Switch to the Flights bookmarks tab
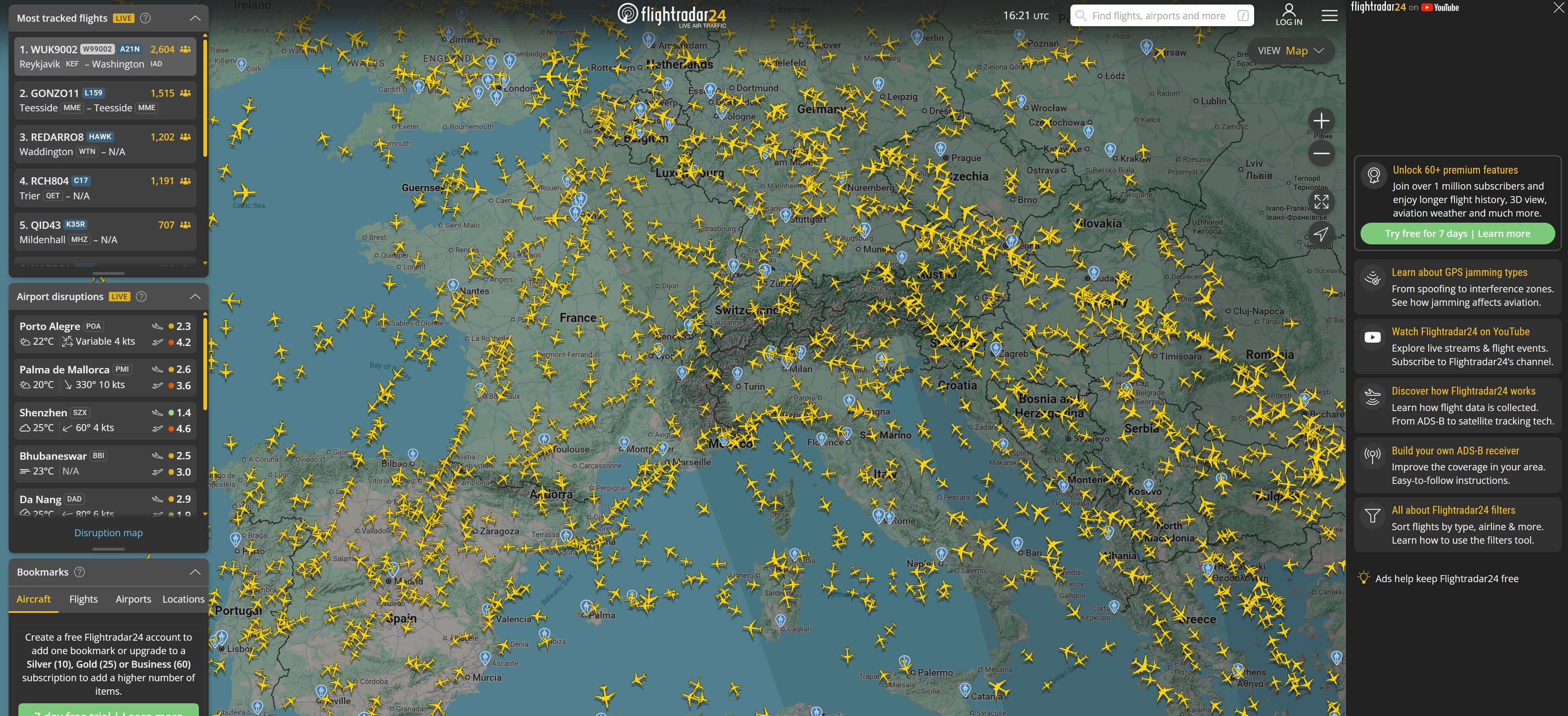 (x=83, y=599)
